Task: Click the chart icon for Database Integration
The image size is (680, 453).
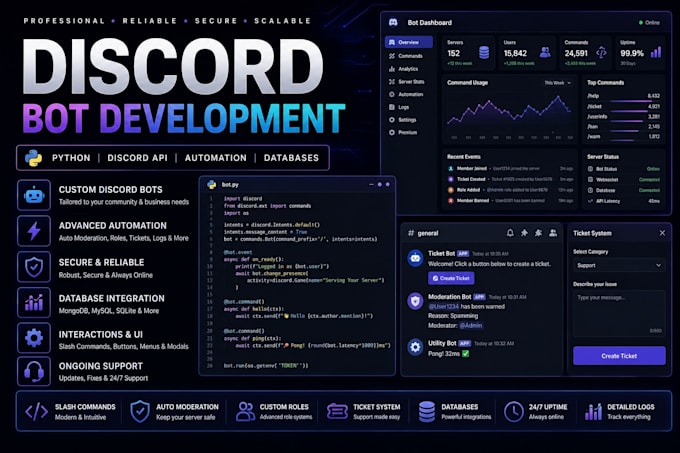Action: (34, 303)
